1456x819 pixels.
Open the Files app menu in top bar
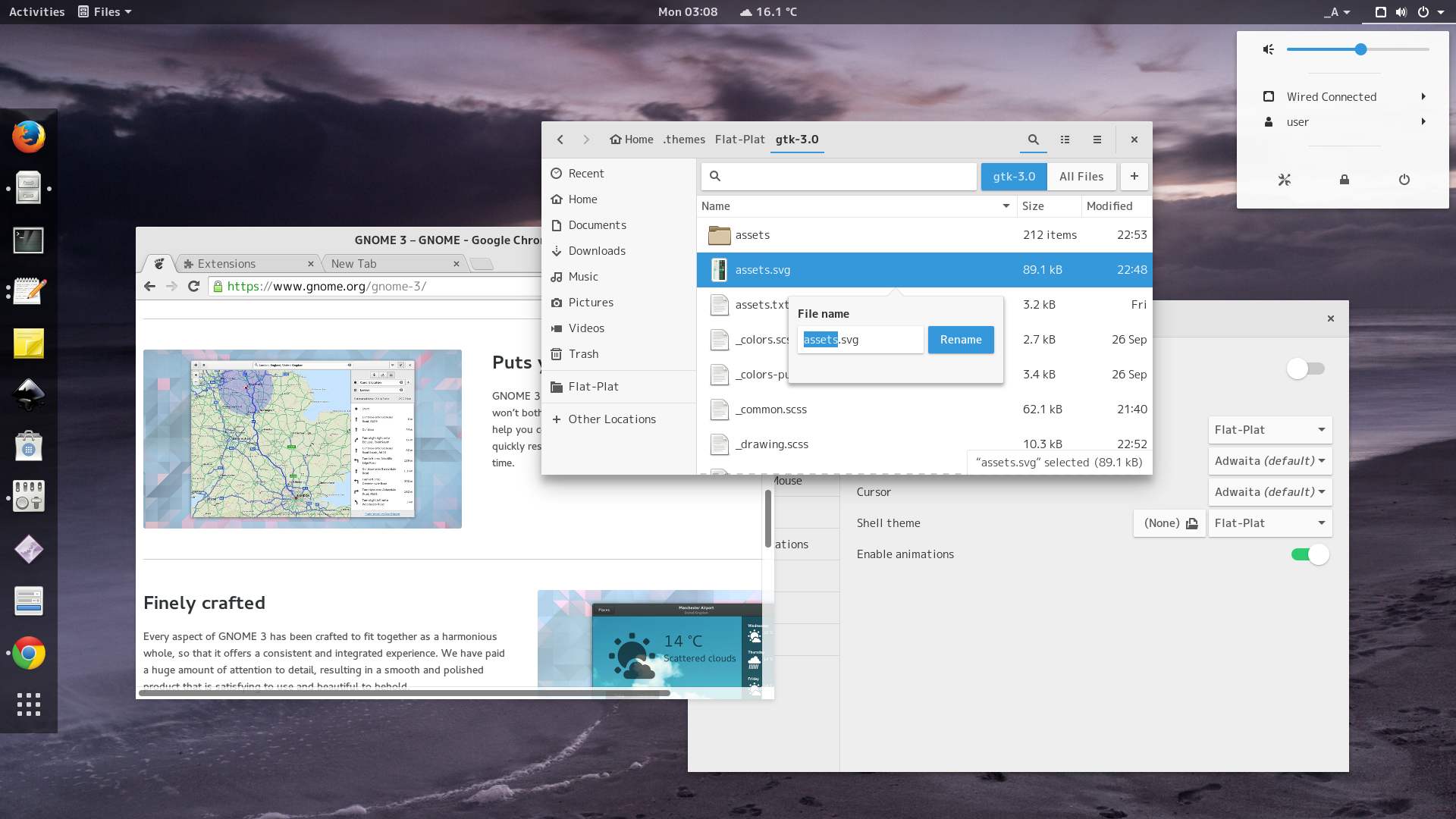(x=105, y=11)
